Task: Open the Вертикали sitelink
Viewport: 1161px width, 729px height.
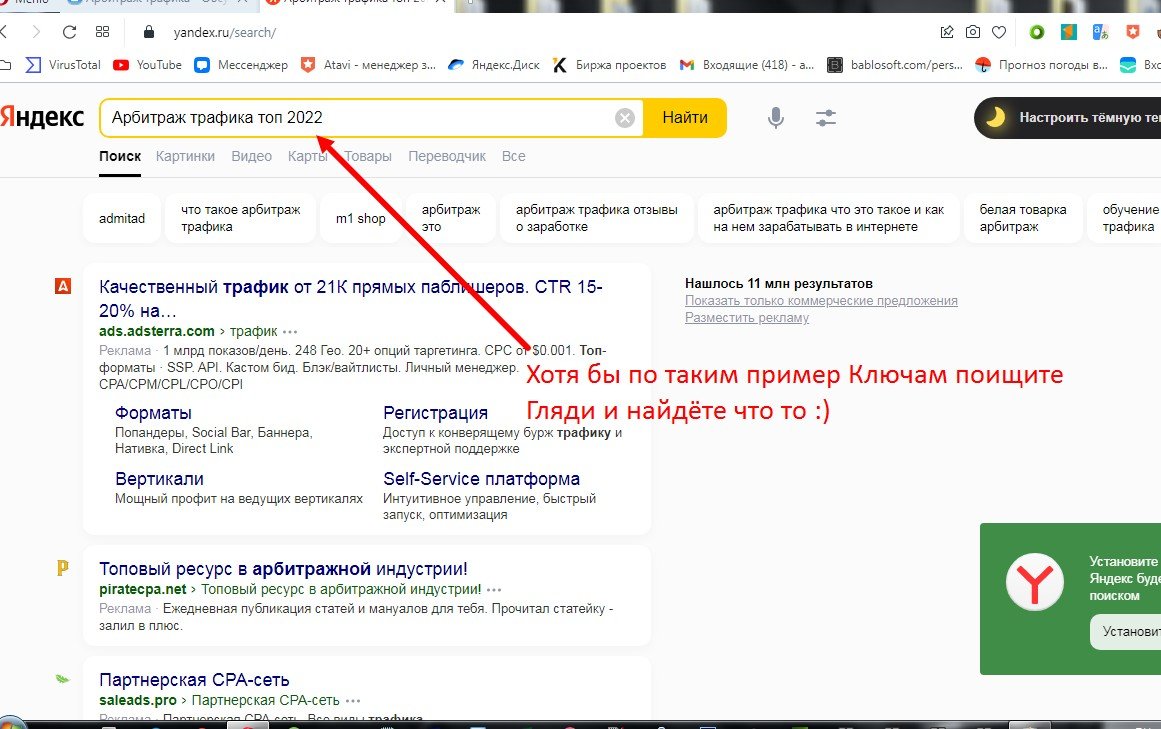Action: coord(159,479)
